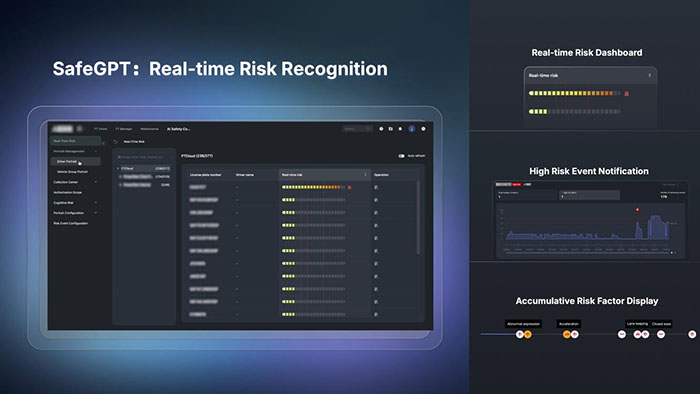Open the help icon in top bar

tap(381, 129)
